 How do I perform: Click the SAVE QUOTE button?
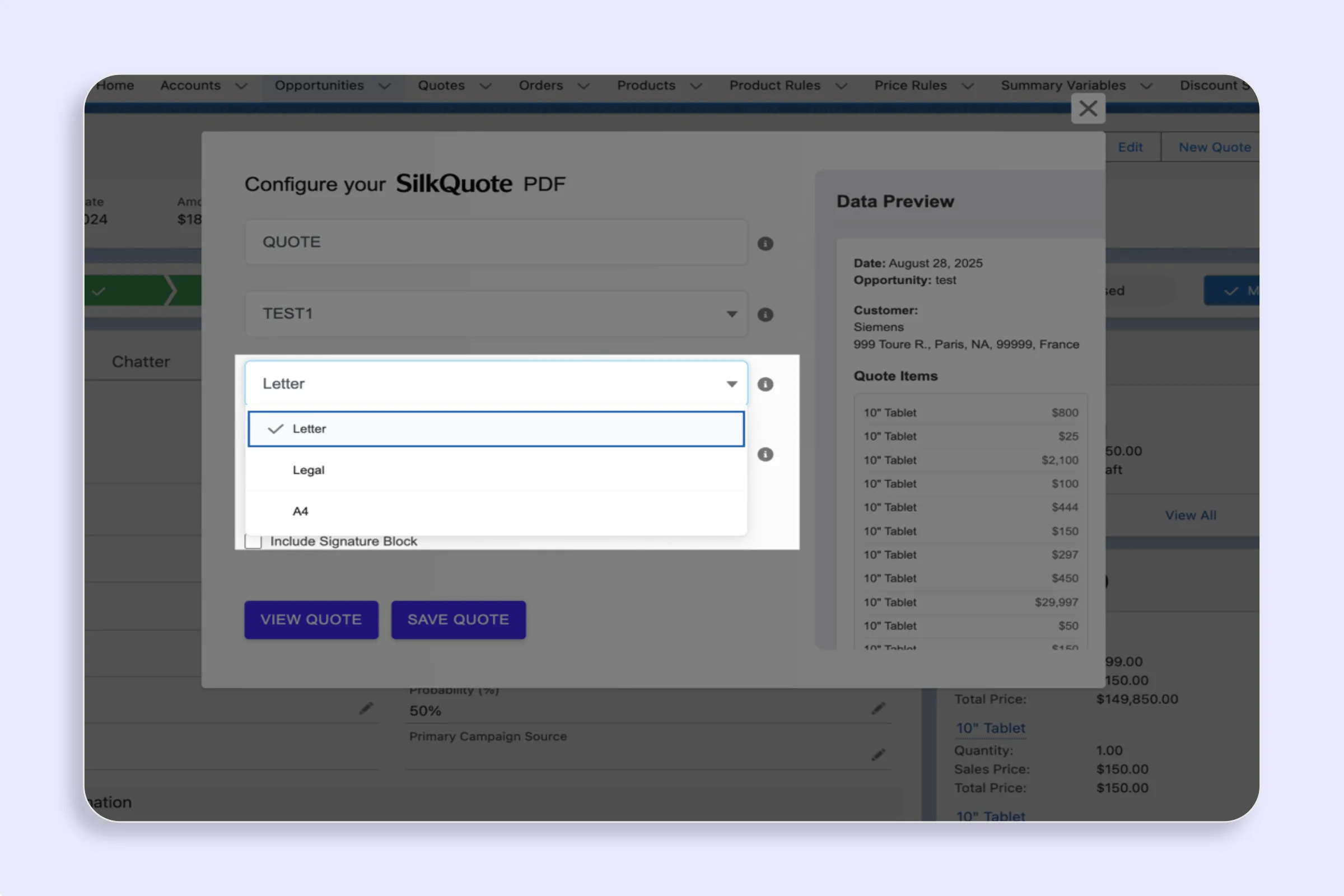458,619
